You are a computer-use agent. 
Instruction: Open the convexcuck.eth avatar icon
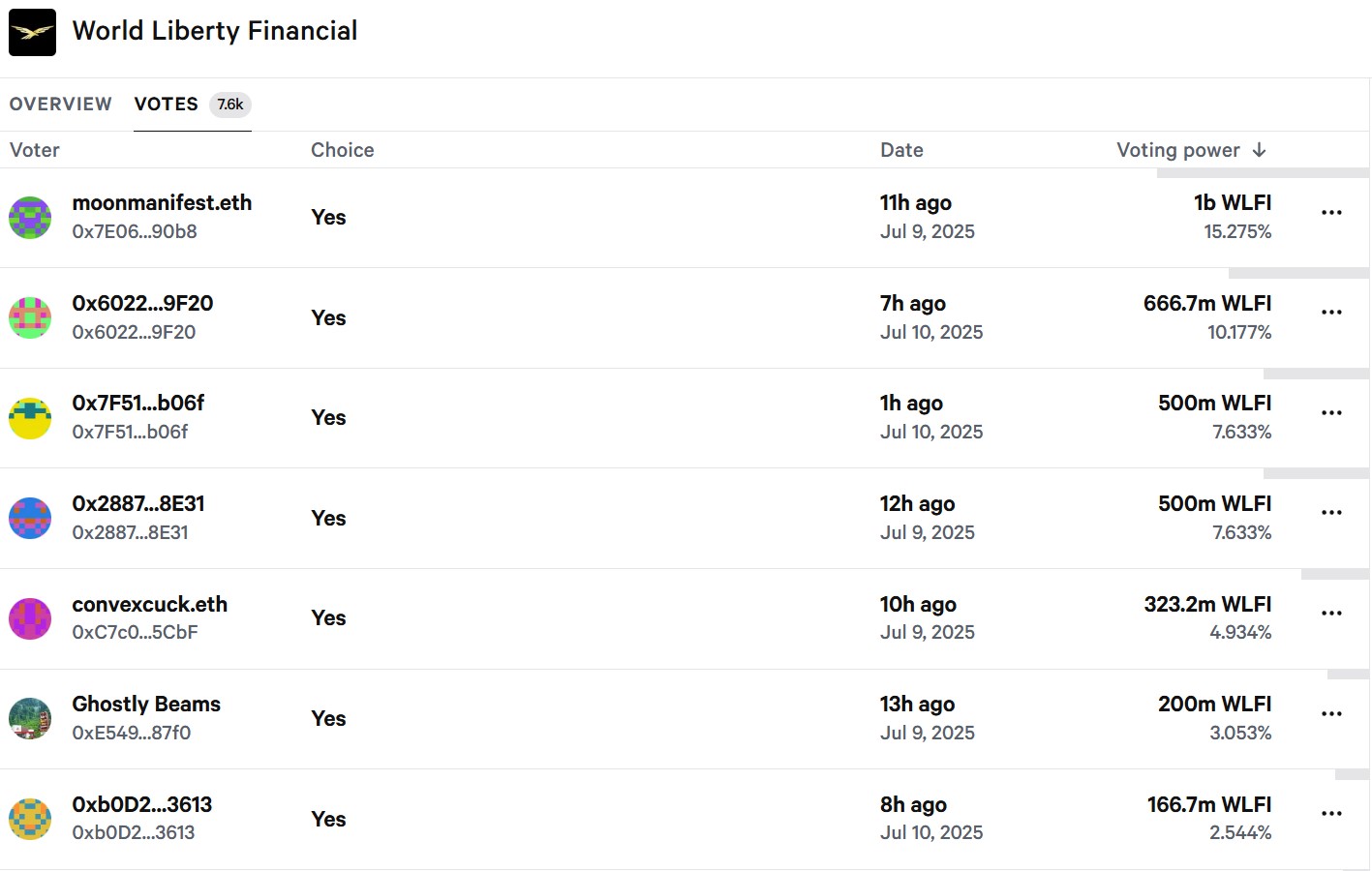(30, 618)
